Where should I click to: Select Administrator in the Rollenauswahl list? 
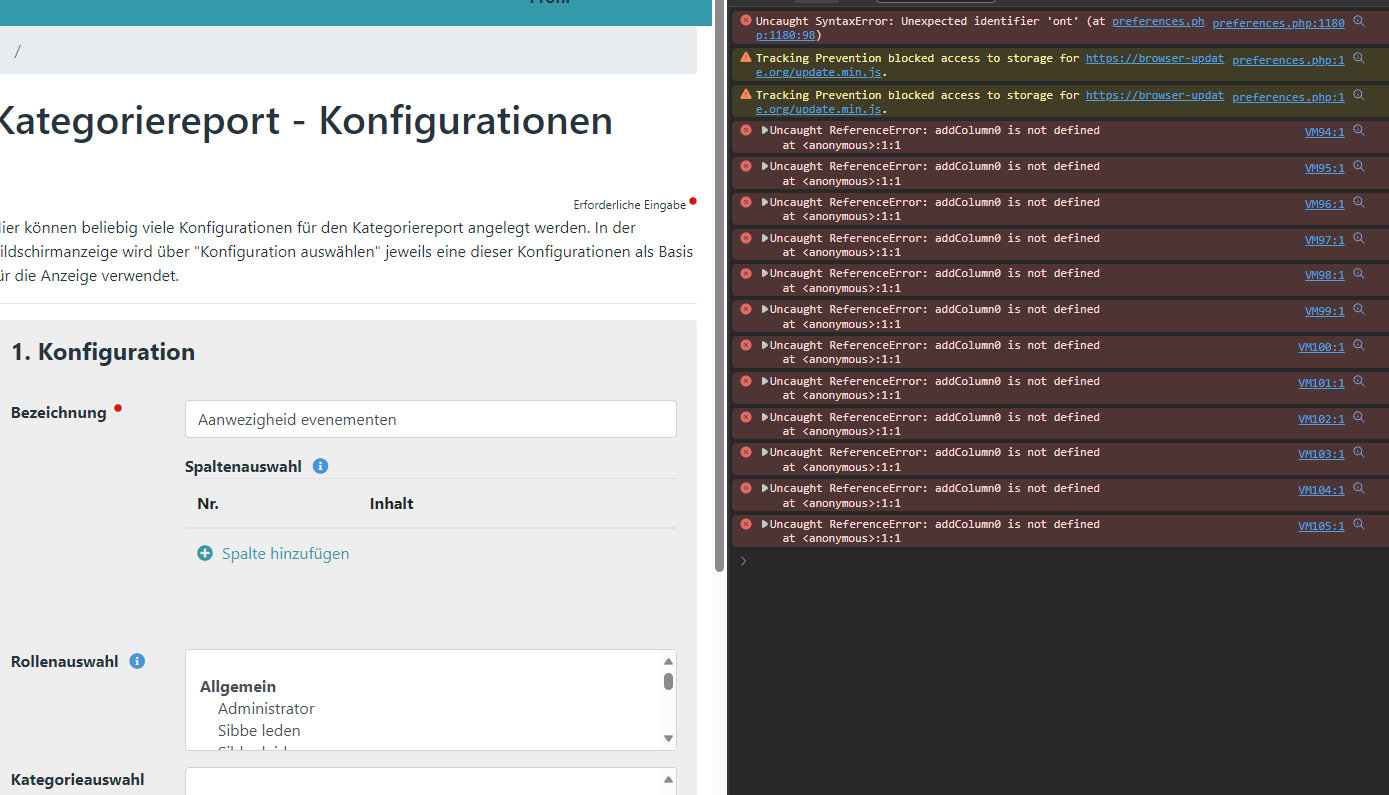pyautogui.click(x=266, y=707)
